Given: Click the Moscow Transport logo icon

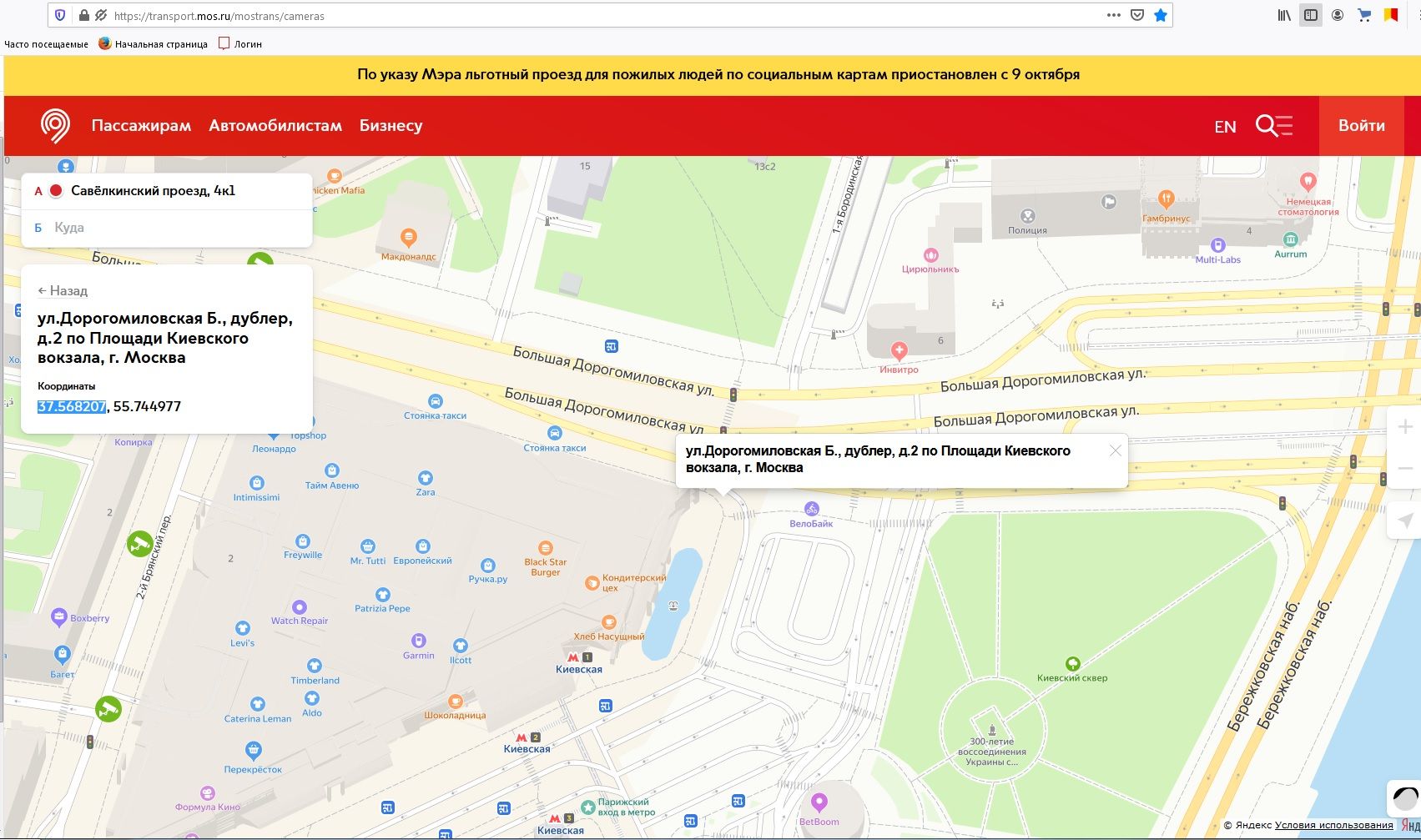Looking at the screenshot, I should 55,126.
